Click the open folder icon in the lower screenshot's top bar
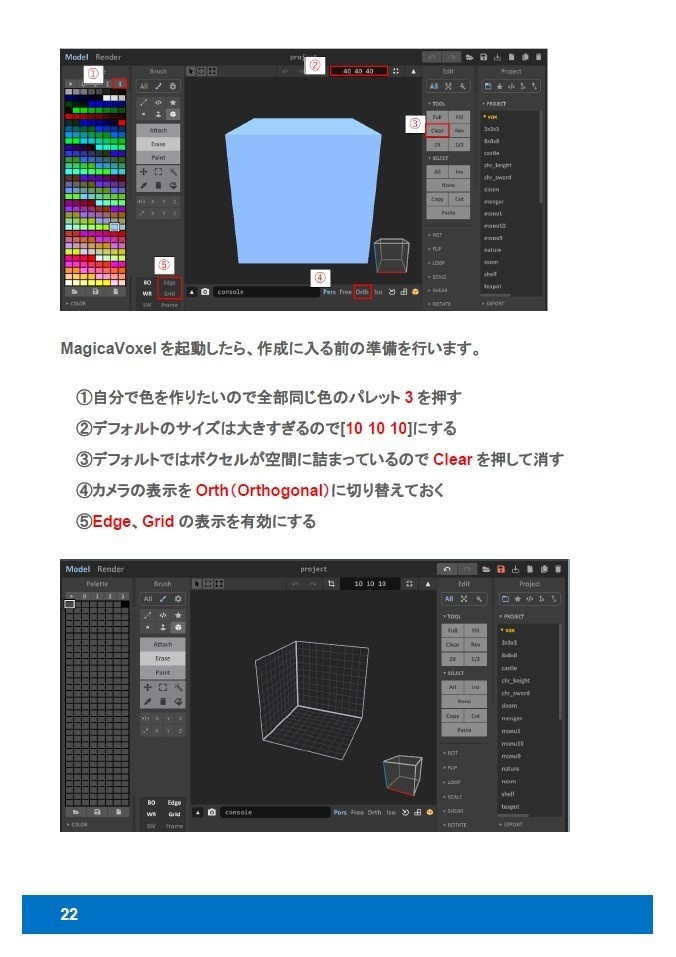 pos(486,569)
